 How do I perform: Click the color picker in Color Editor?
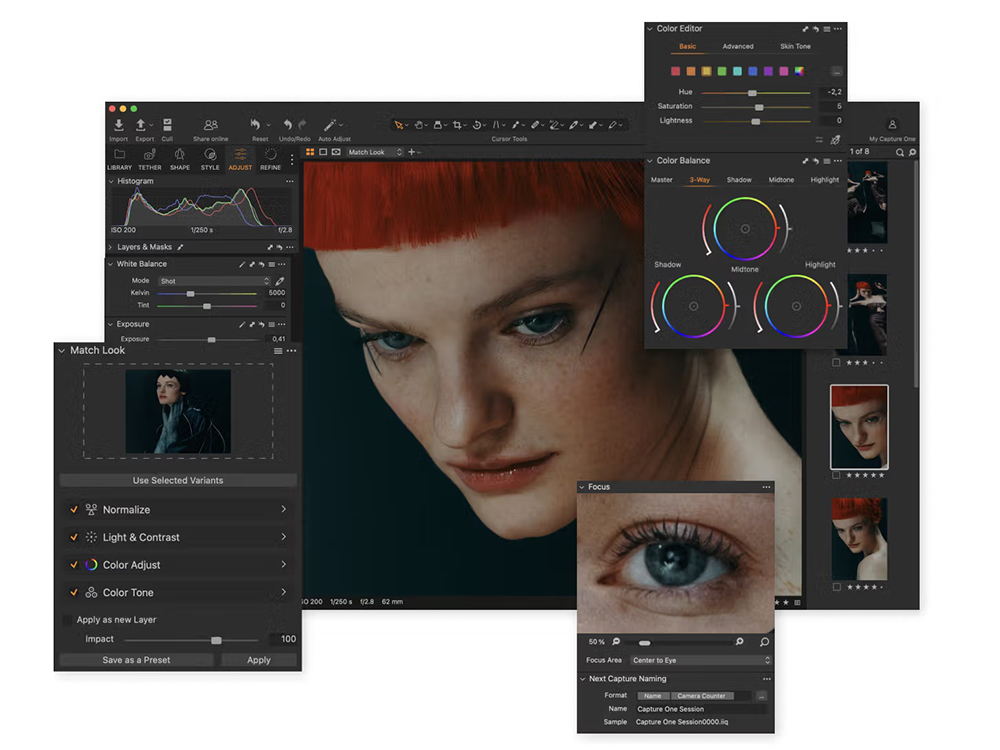click(x=835, y=141)
